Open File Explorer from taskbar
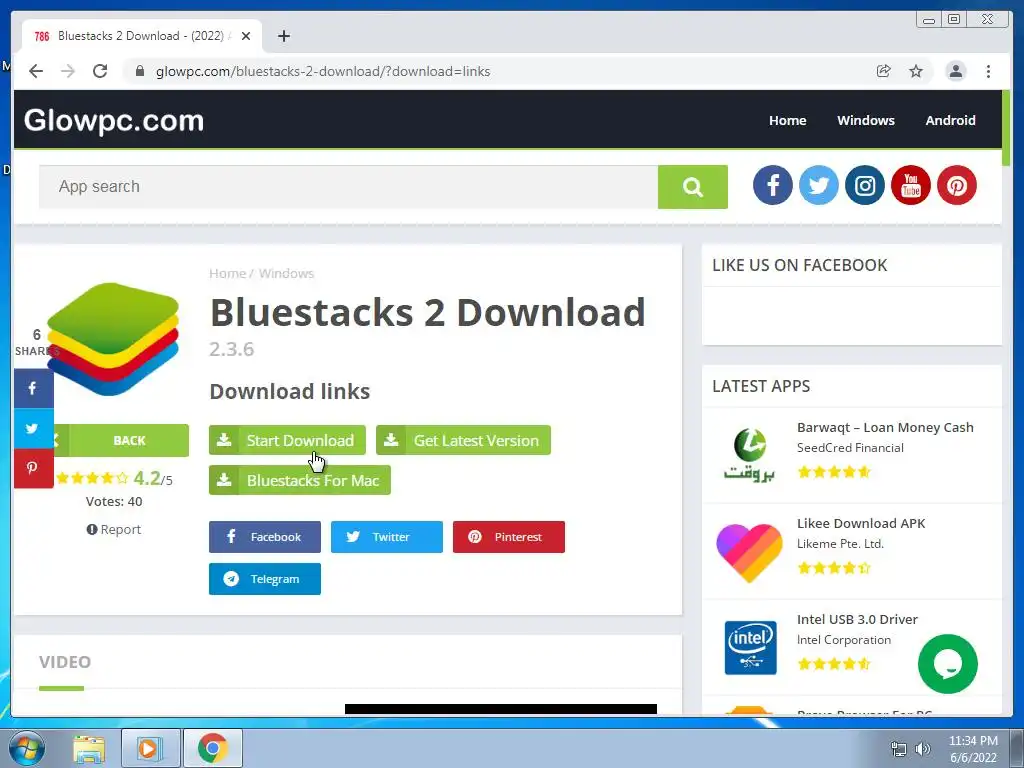The height and width of the screenshot is (768, 1024). pos(89,748)
